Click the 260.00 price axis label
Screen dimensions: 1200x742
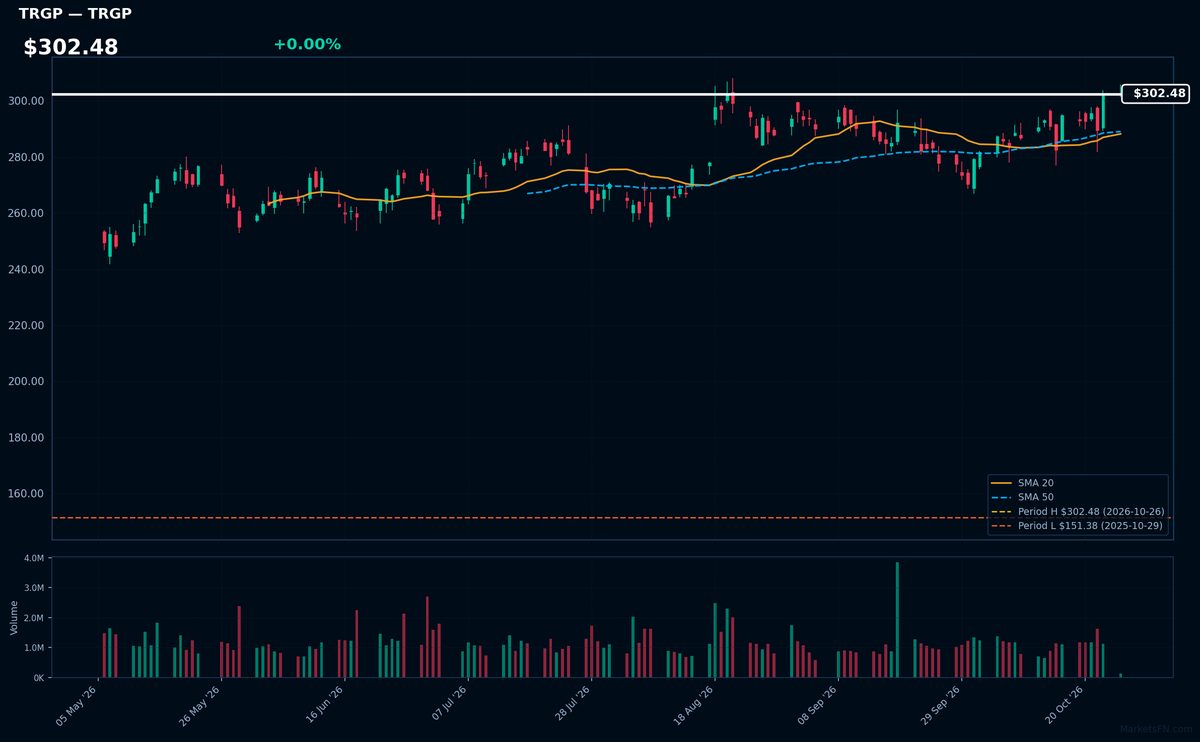pos(26,213)
